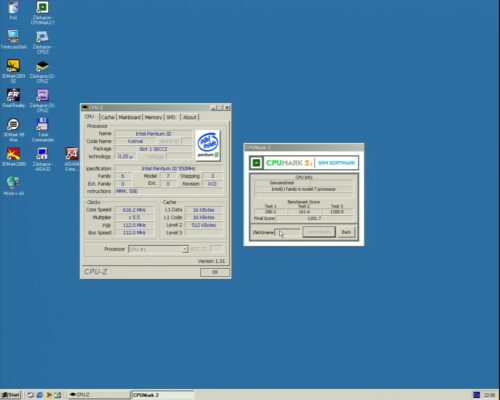Click the Intel Pentium III logo in CPU-Z
Image resolution: width=500 pixels, height=400 pixels.
(208, 145)
